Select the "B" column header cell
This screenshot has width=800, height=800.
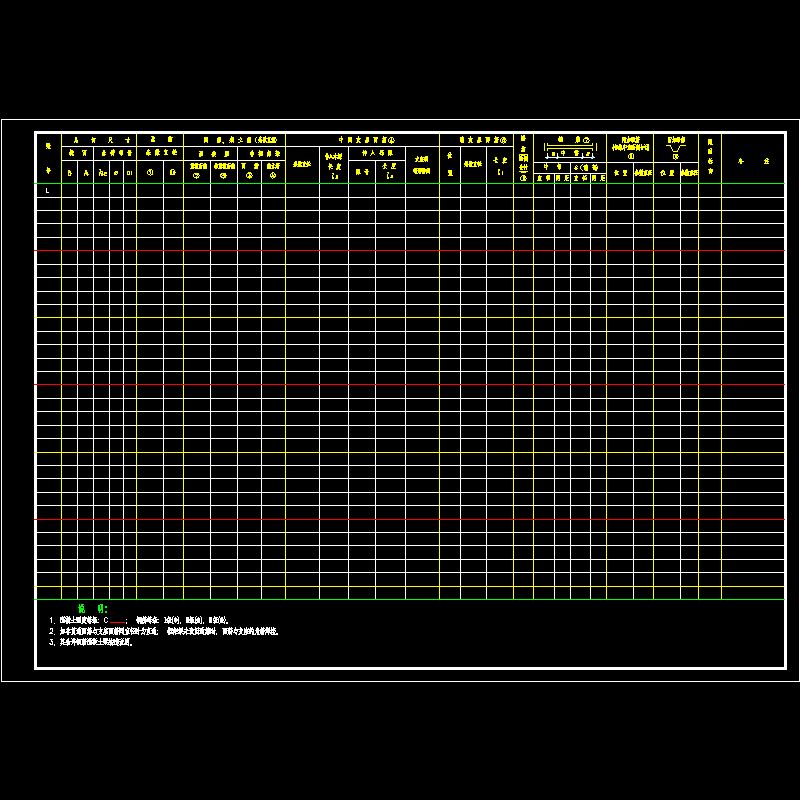click(x=69, y=172)
